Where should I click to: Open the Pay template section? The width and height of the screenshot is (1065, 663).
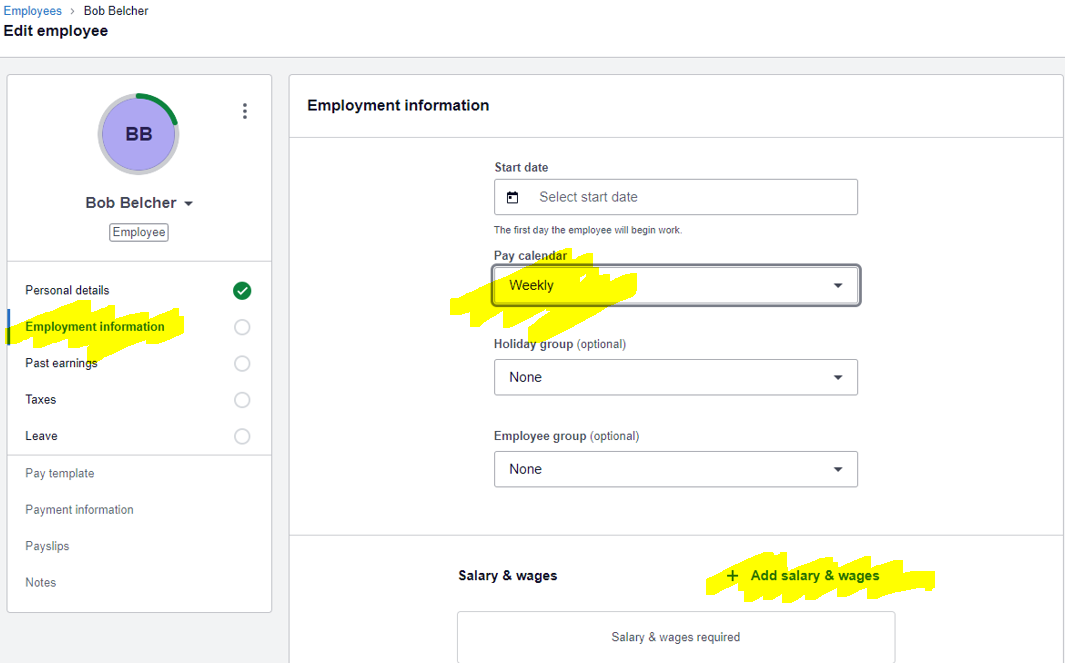[60, 474]
